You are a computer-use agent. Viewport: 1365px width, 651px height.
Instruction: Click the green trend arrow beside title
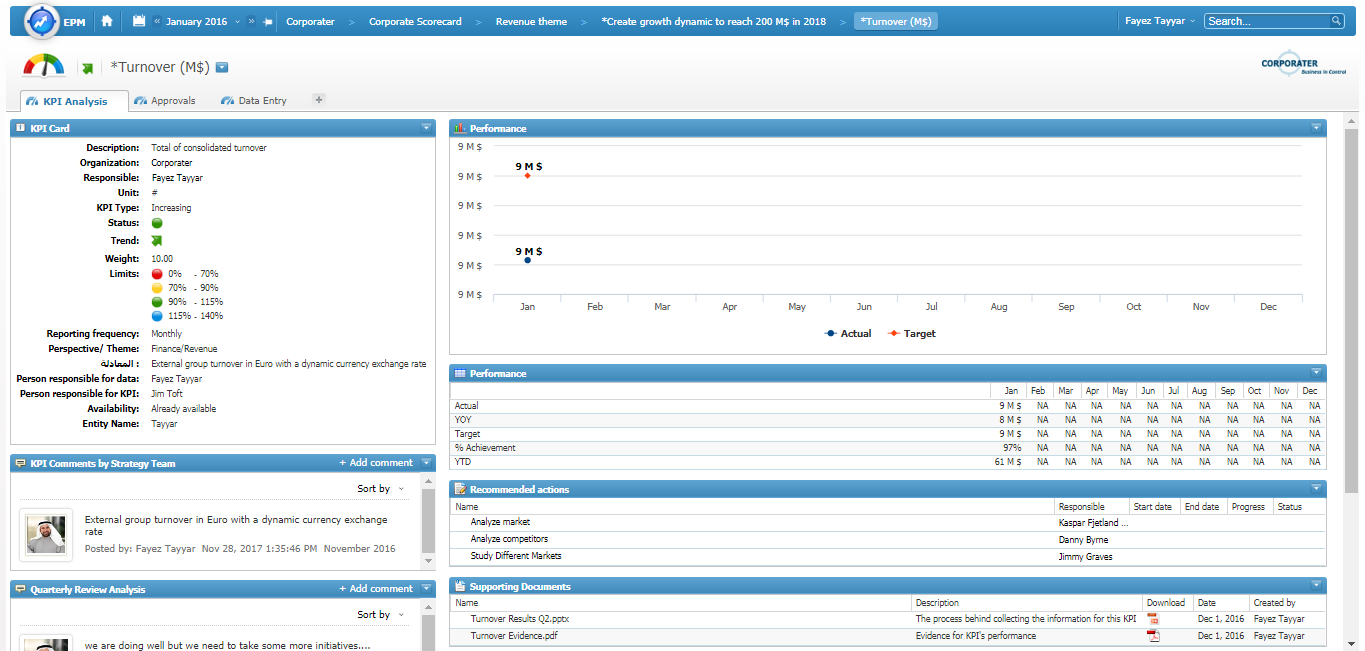[x=87, y=68]
